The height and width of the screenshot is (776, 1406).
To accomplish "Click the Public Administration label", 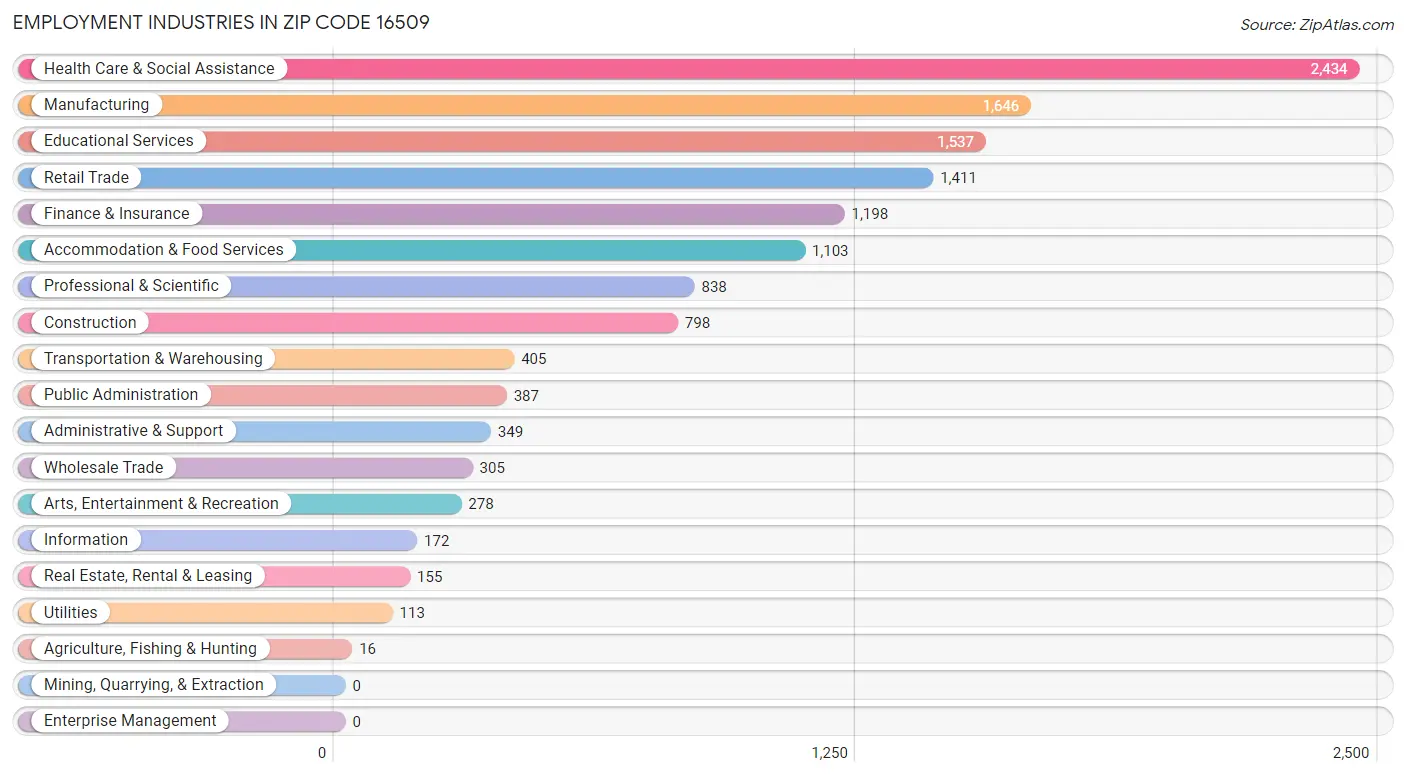I will 121,395.
